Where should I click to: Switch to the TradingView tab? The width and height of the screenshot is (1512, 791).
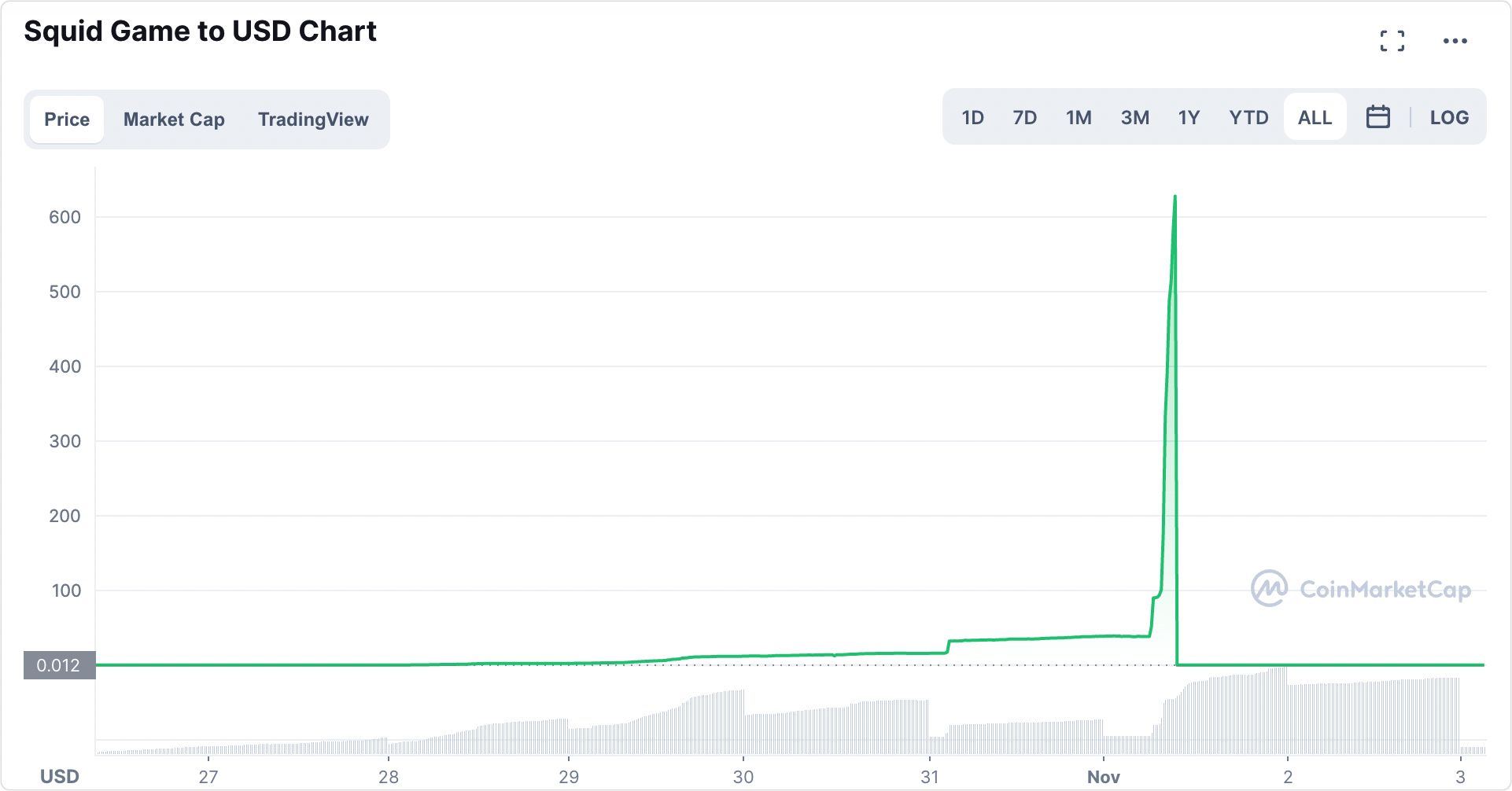tap(313, 119)
